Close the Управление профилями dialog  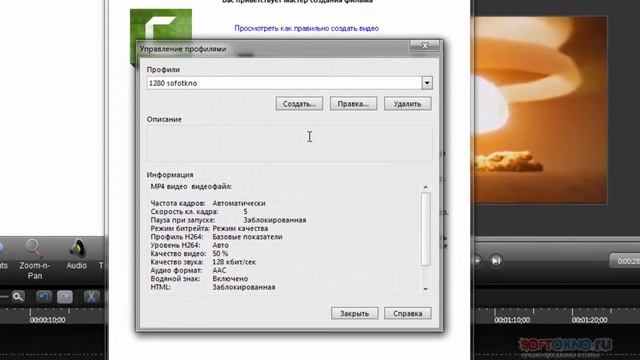pyautogui.click(x=424, y=45)
